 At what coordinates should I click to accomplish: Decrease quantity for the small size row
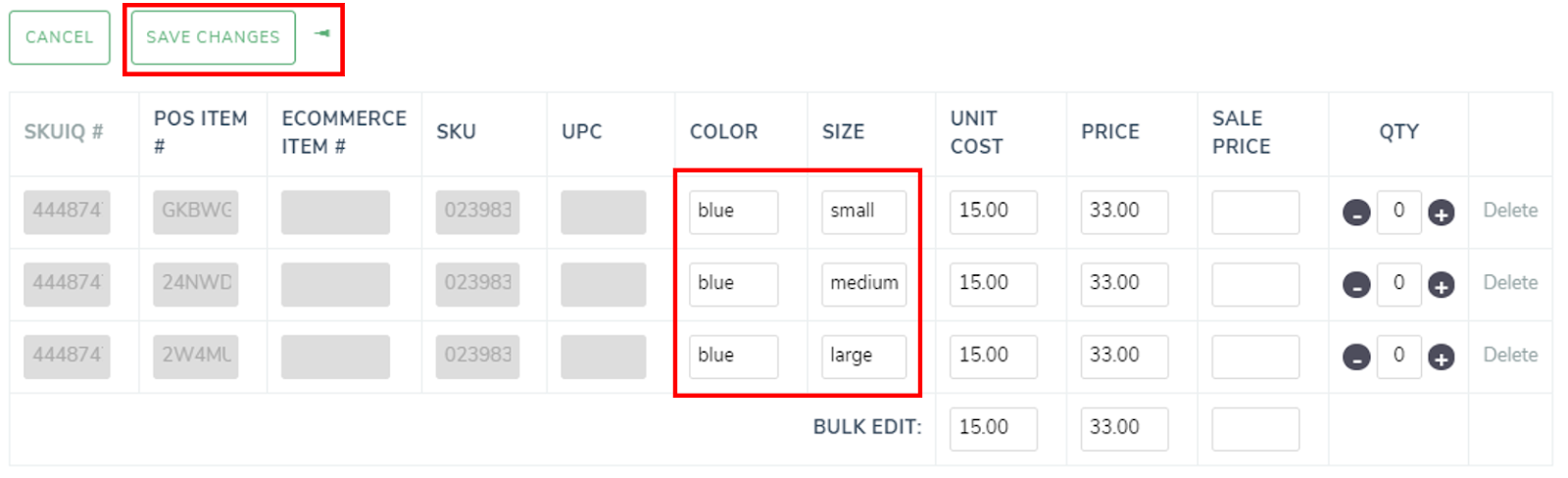(1356, 213)
